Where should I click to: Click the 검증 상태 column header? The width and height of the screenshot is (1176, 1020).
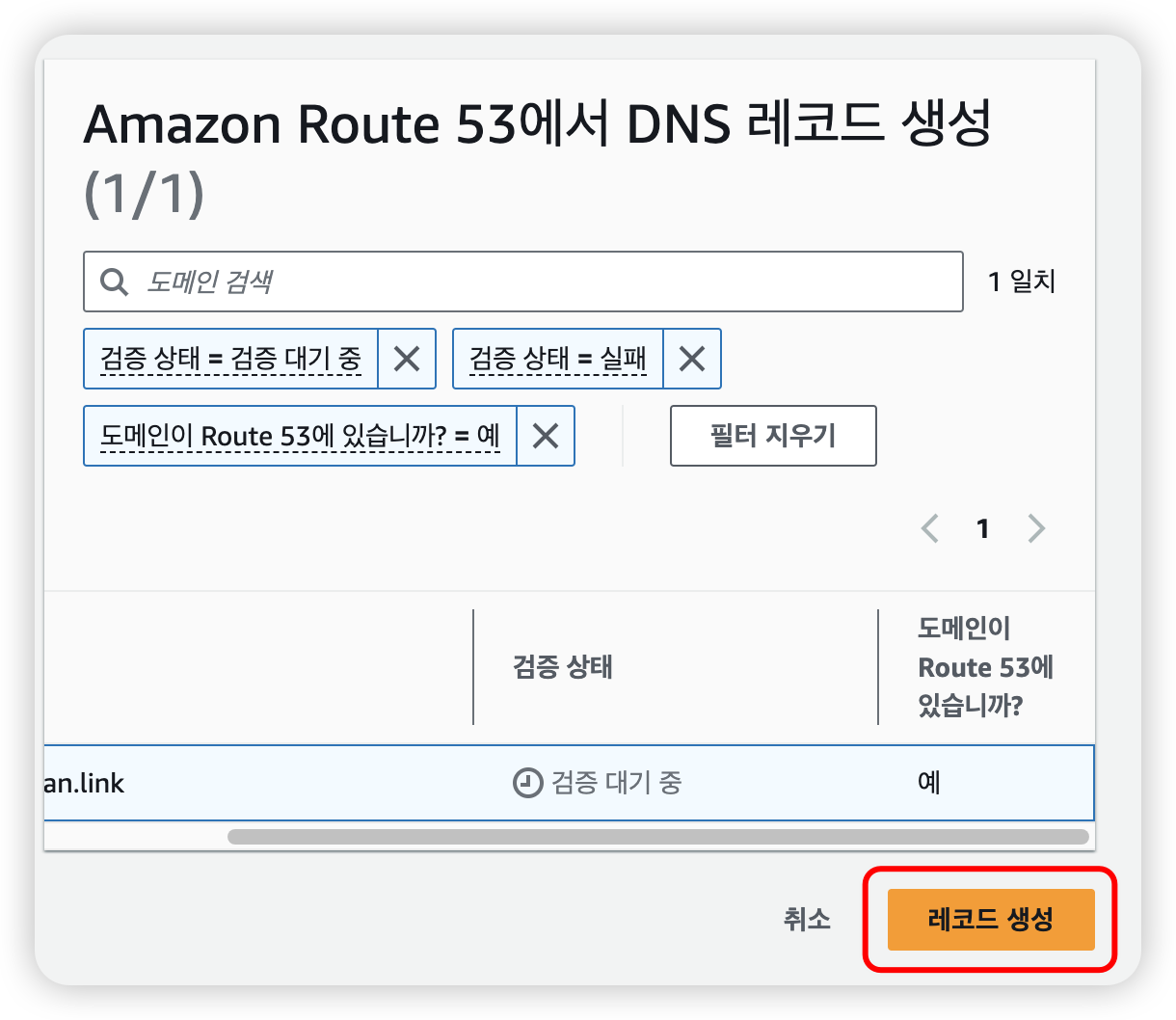coord(563,667)
